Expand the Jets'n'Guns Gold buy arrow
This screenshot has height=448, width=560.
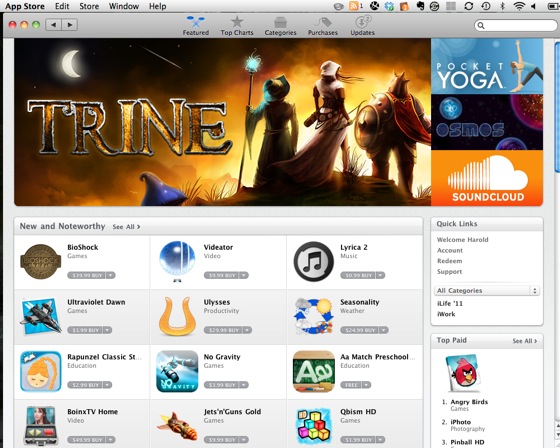click(x=244, y=440)
